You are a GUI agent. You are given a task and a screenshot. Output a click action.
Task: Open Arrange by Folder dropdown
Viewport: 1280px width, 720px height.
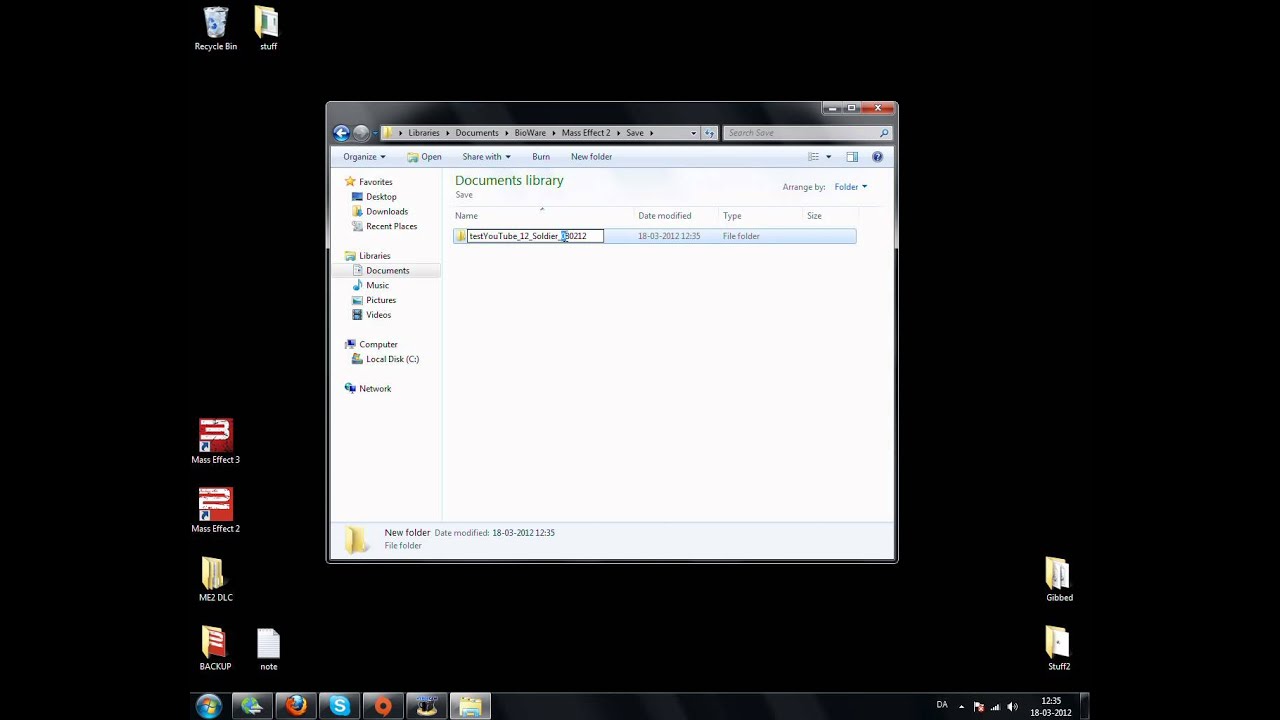[850, 187]
